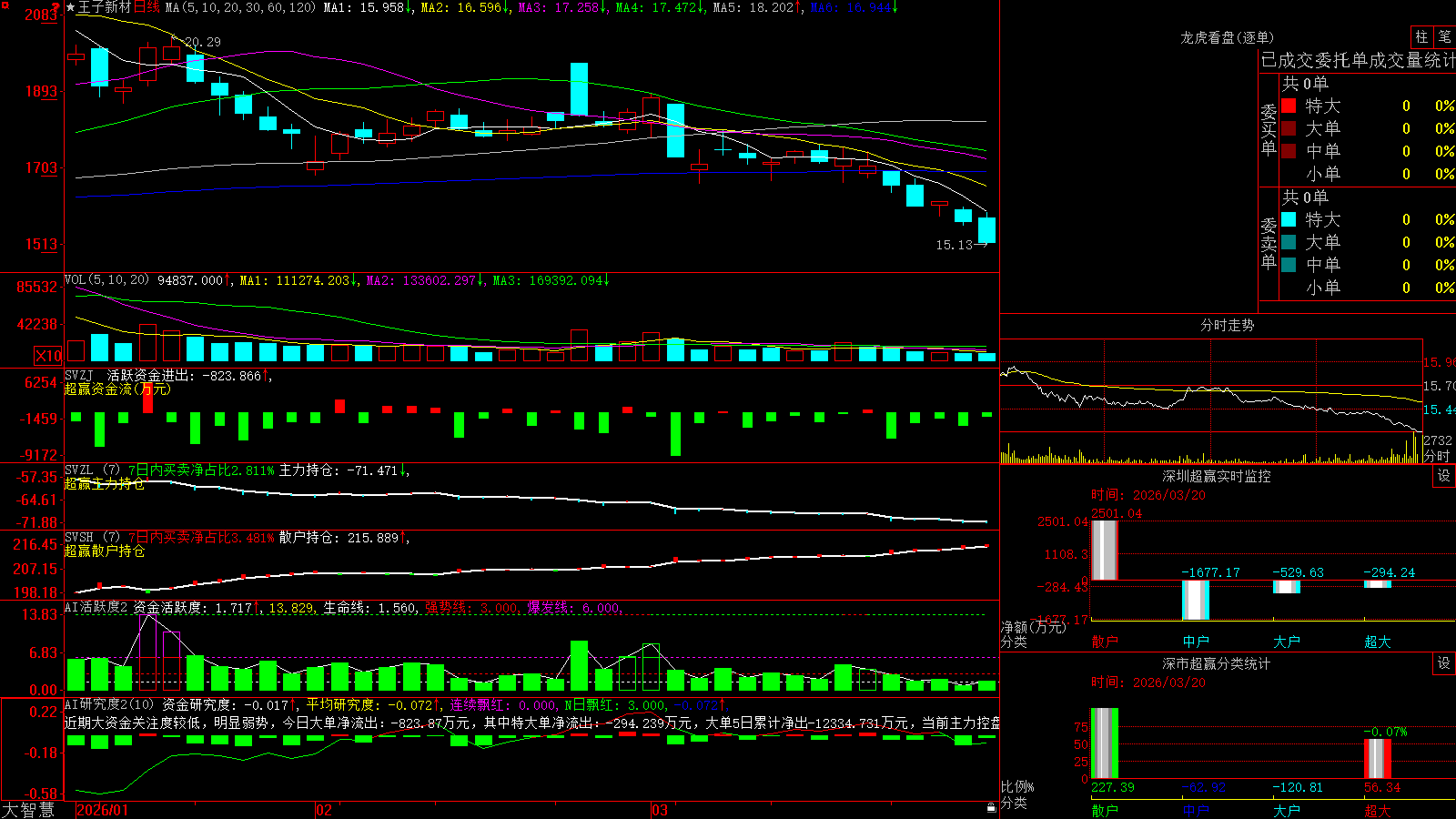This screenshot has width=1456, height=819.
Task: Click the 20.29 high price label
Action: (x=202, y=42)
